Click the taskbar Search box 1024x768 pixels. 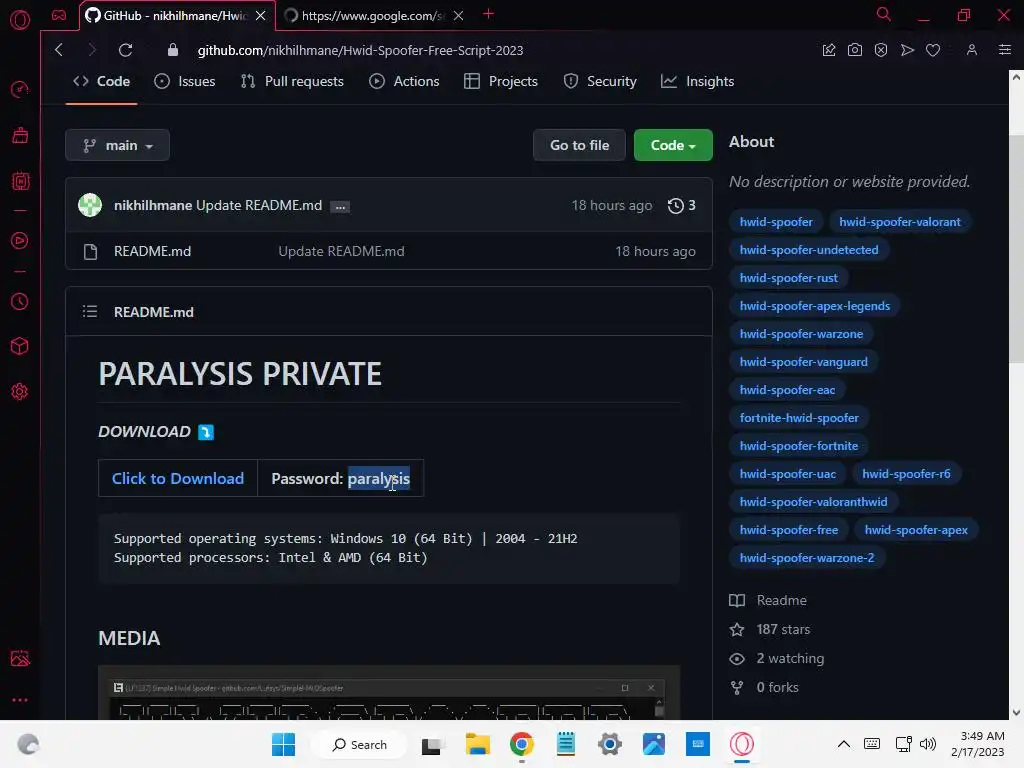coord(359,744)
